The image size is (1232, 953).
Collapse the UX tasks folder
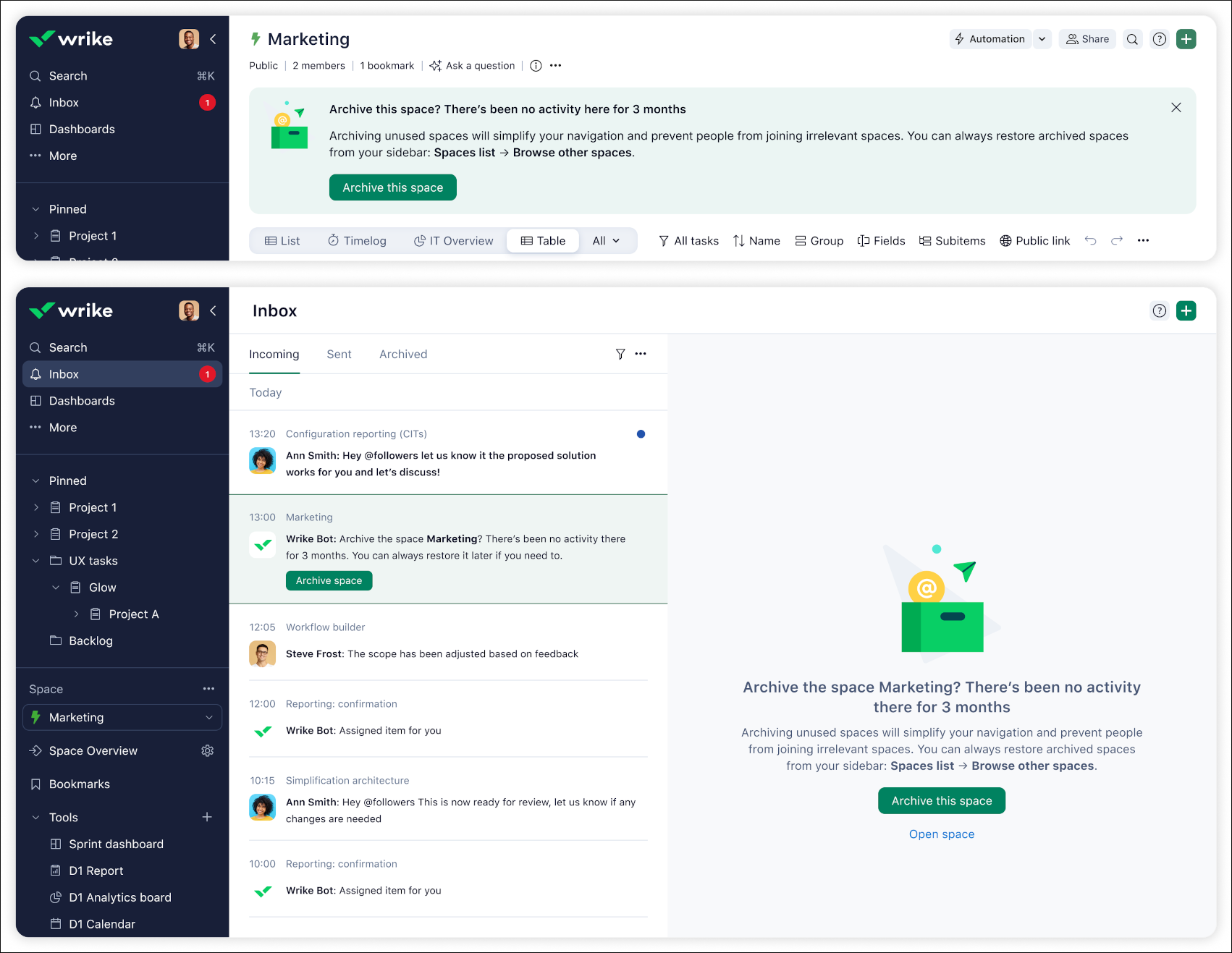(x=35, y=561)
